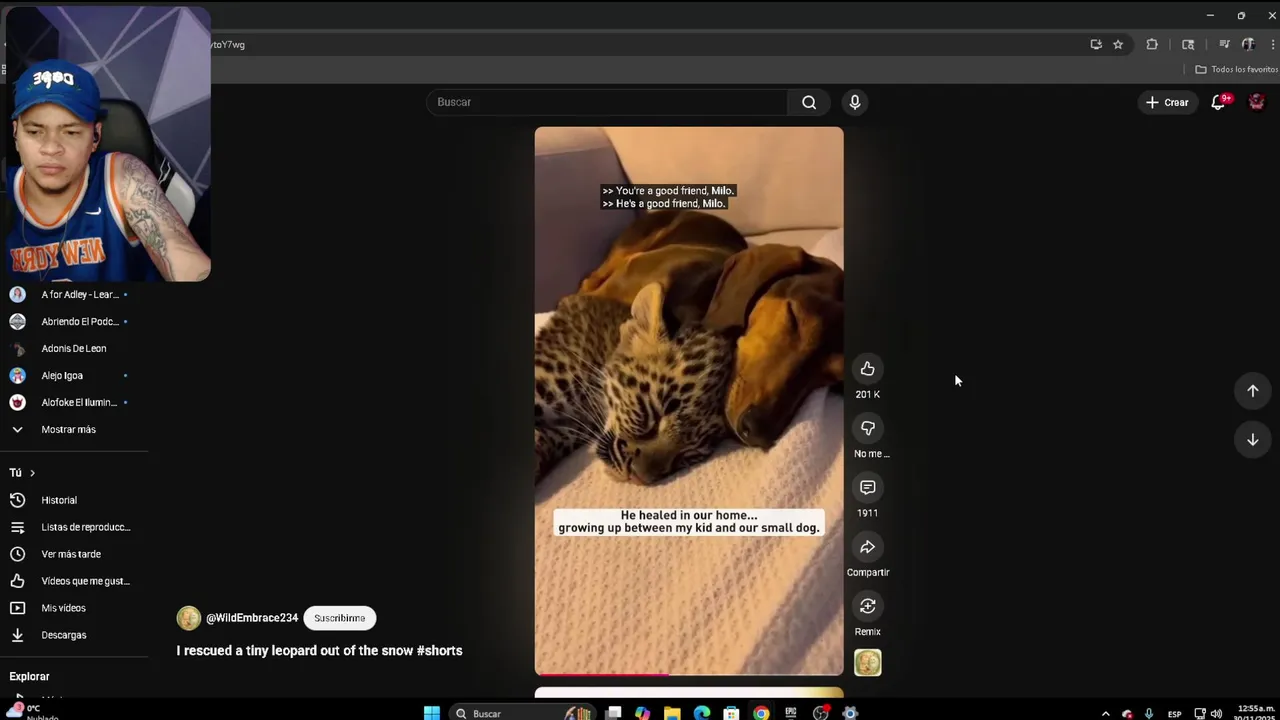This screenshot has height=720, width=1280.
Task: Open taskbar volume speaker icon
Action: point(1216,714)
